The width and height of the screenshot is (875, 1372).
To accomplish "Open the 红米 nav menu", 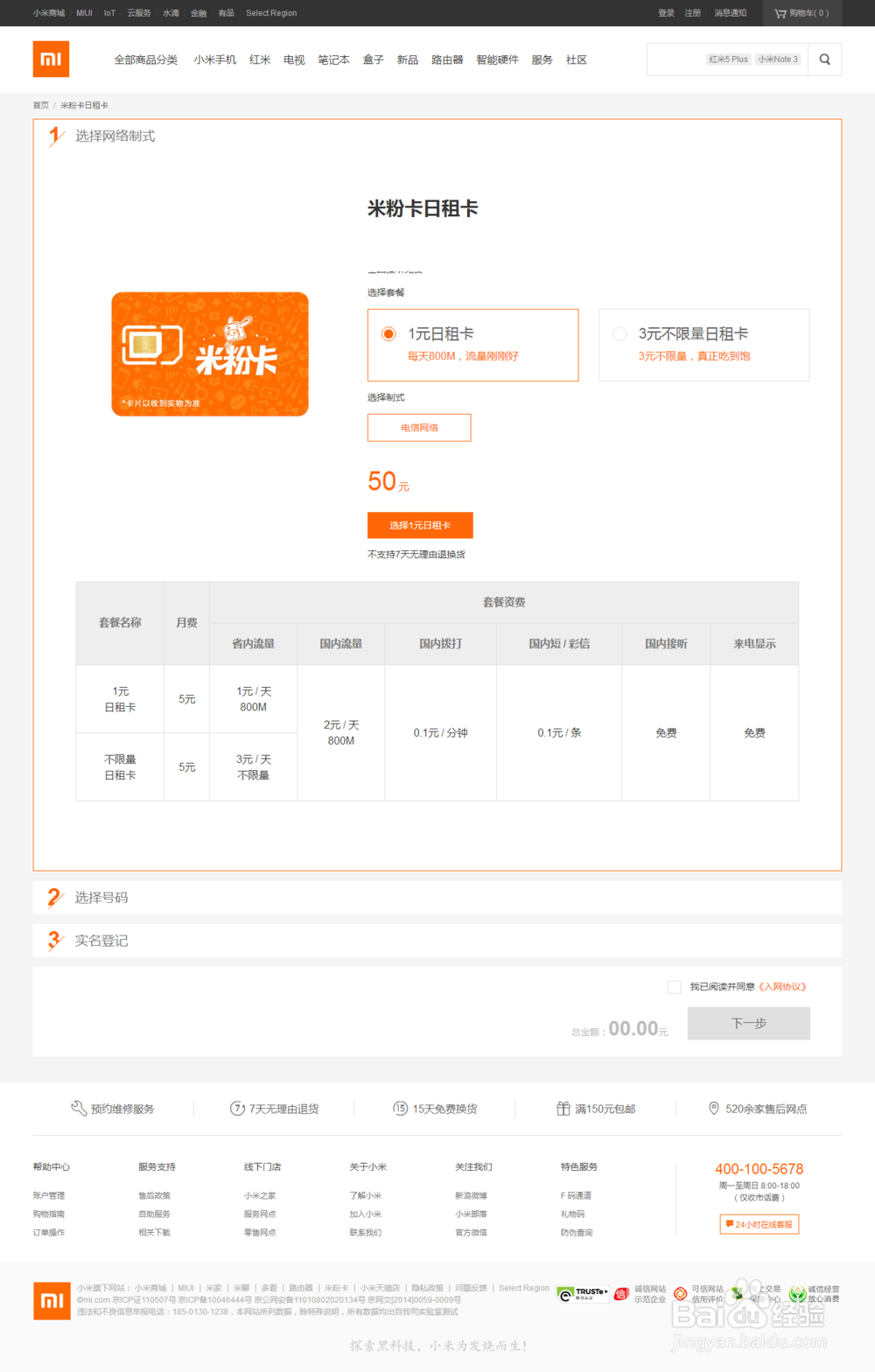I will point(260,59).
